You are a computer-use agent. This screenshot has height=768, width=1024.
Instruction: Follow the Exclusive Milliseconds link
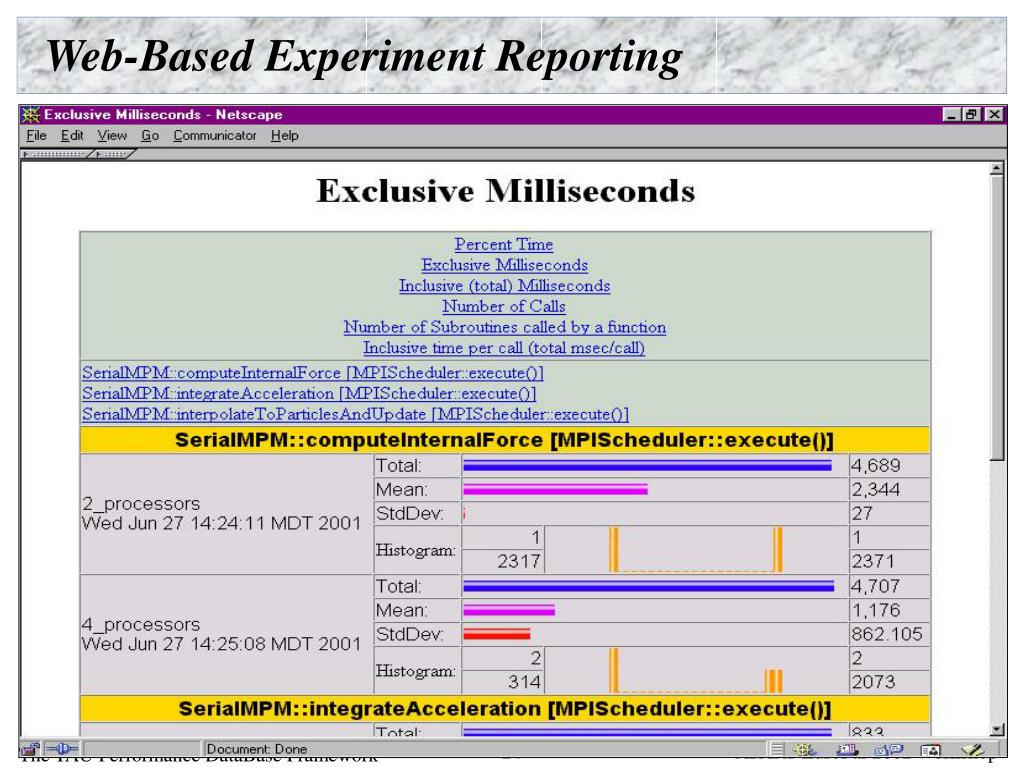(504, 265)
